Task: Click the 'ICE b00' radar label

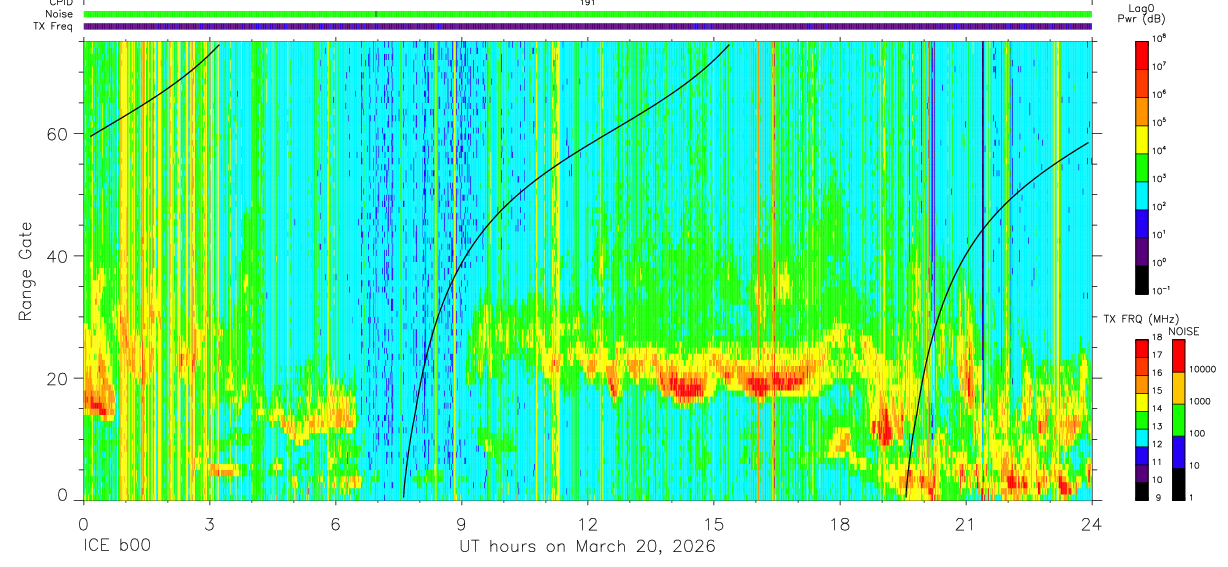Action: click(116, 547)
